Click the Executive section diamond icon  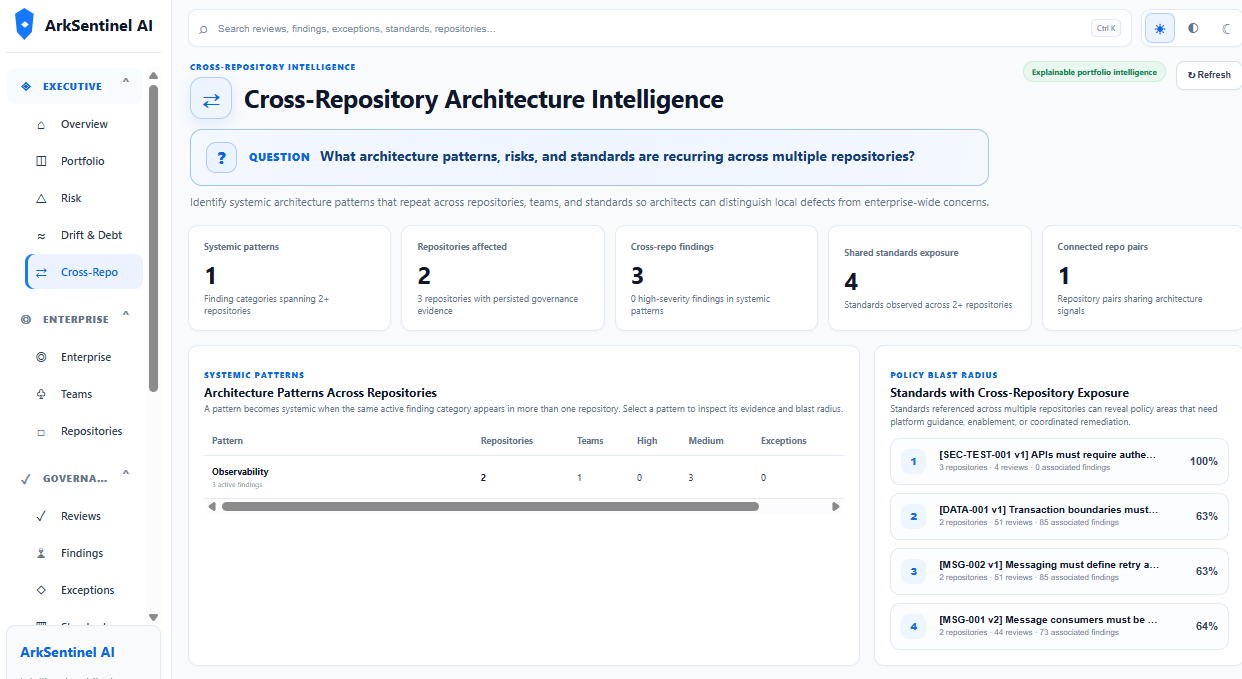pos(26,86)
